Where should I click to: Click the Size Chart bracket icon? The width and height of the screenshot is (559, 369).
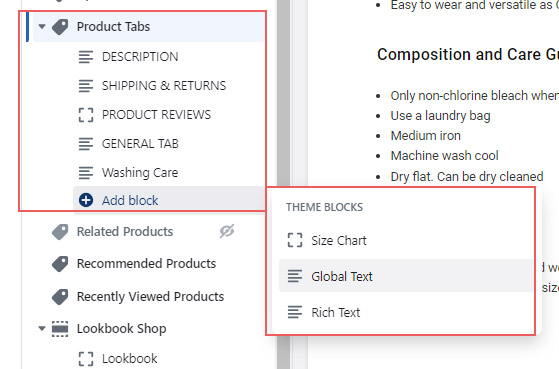(295, 240)
